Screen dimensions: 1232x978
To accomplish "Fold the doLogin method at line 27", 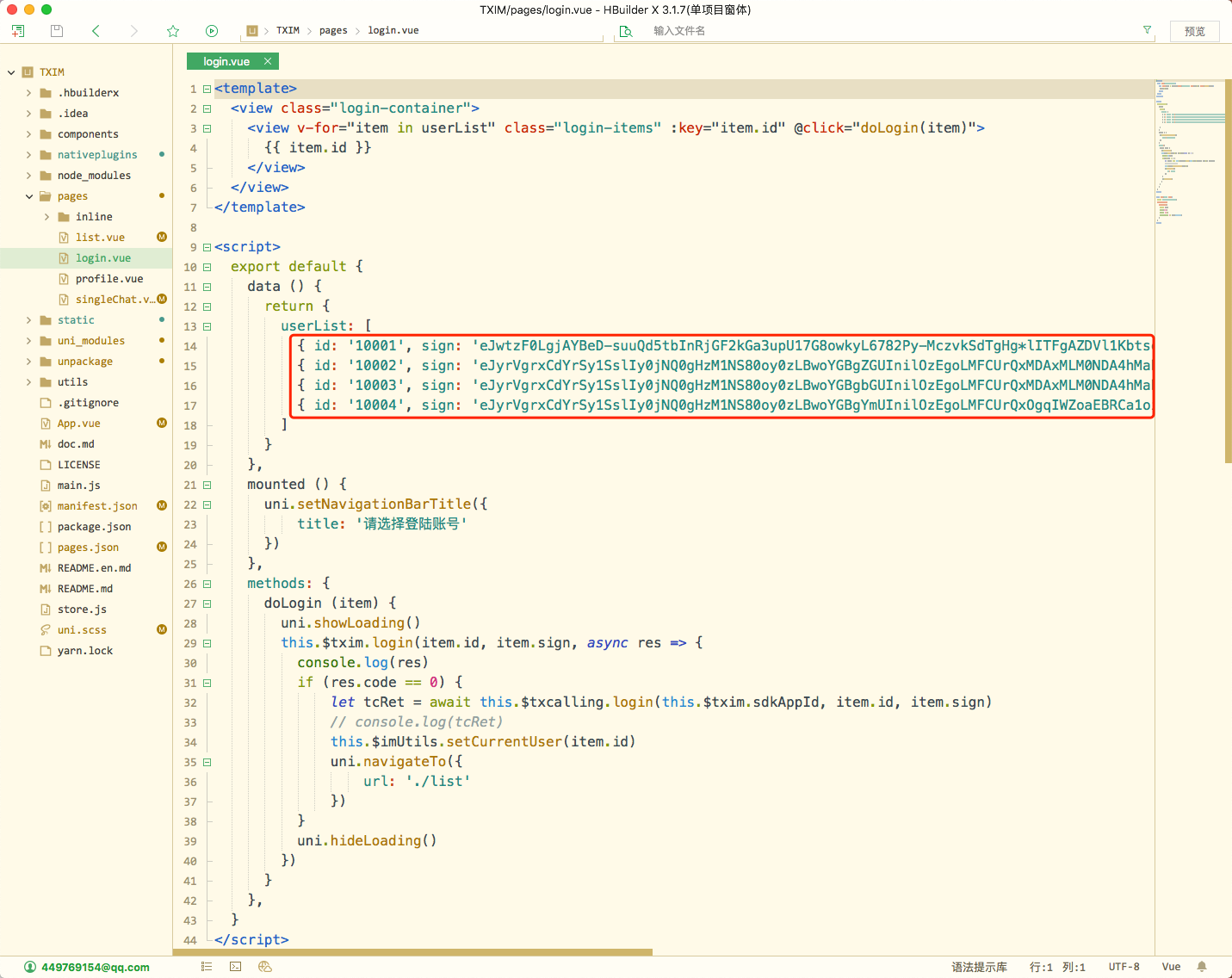I will 207,604.
